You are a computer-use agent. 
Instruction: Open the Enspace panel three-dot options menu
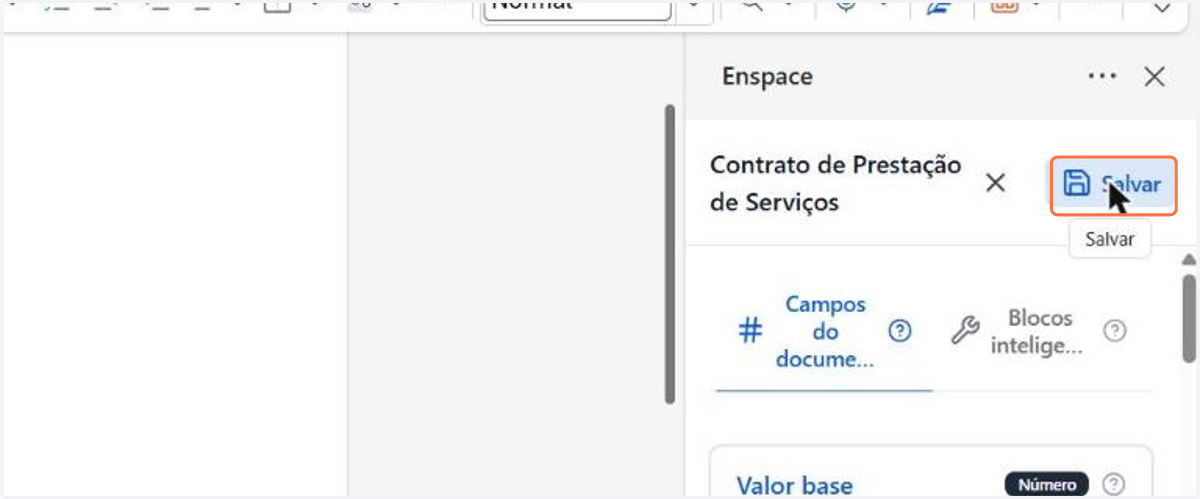(x=1102, y=77)
